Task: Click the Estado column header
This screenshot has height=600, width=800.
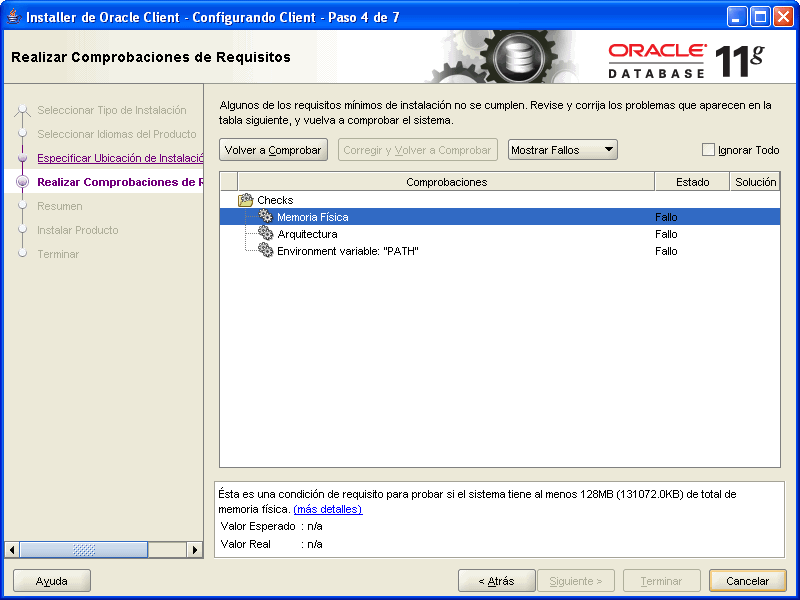Action: coord(692,182)
